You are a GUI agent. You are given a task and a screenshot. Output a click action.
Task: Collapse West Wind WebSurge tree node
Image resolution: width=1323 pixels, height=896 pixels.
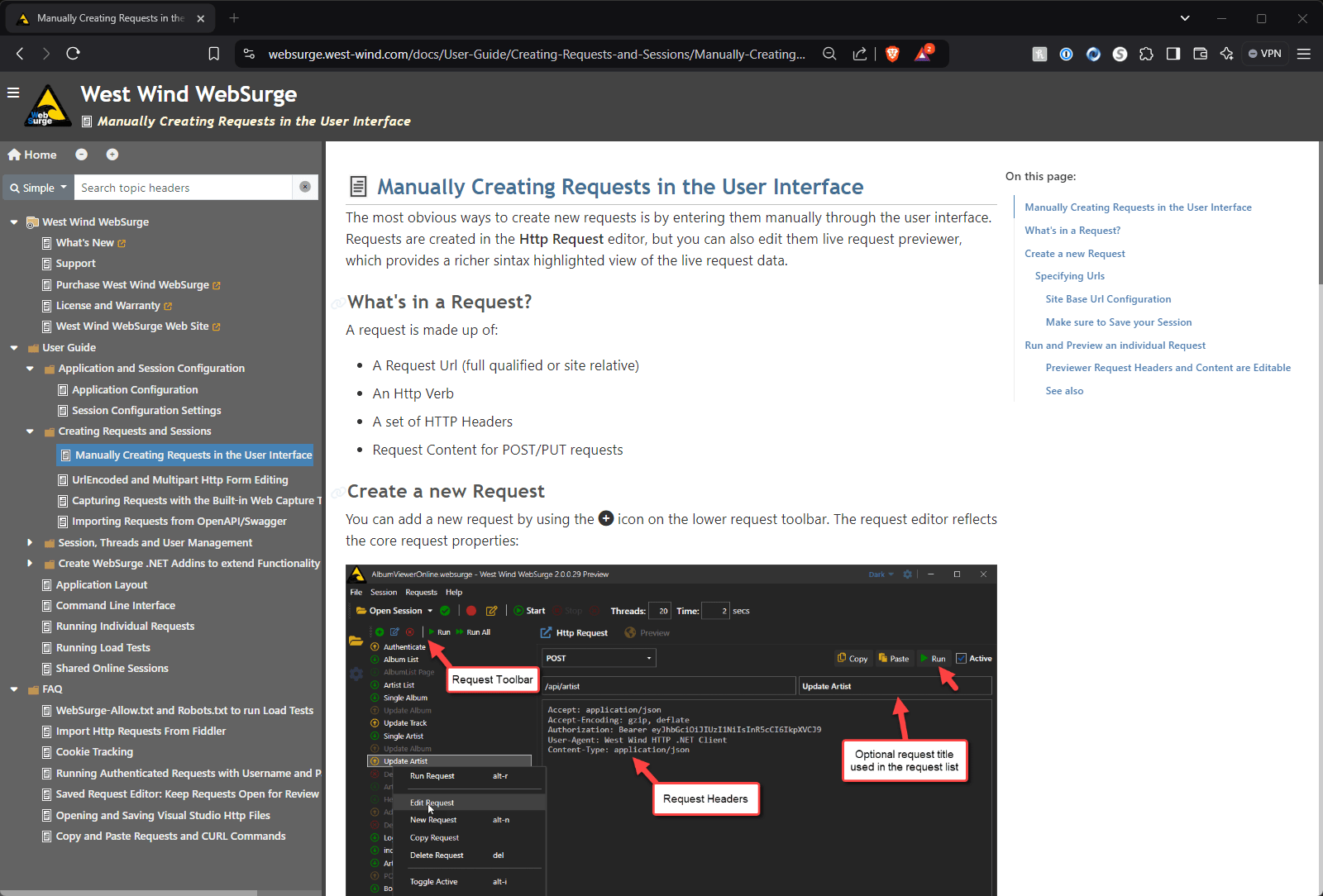tap(14, 222)
